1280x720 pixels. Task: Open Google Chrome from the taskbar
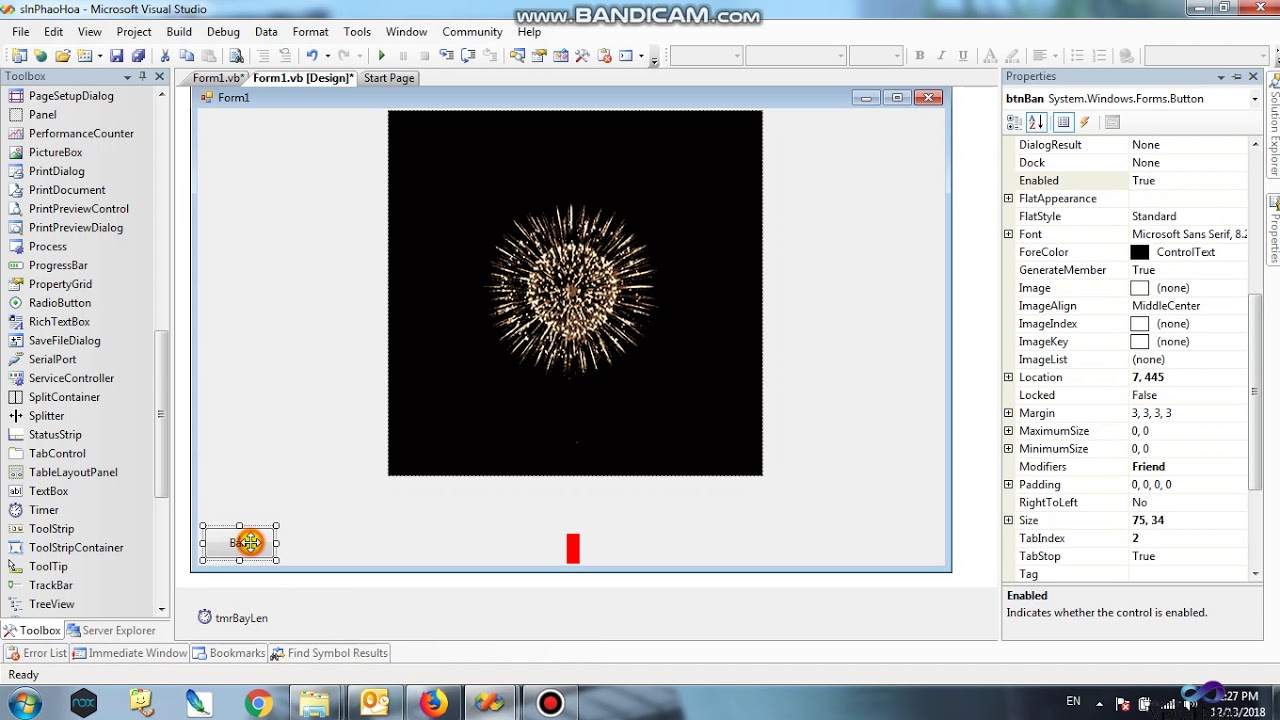(x=258, y=704)
